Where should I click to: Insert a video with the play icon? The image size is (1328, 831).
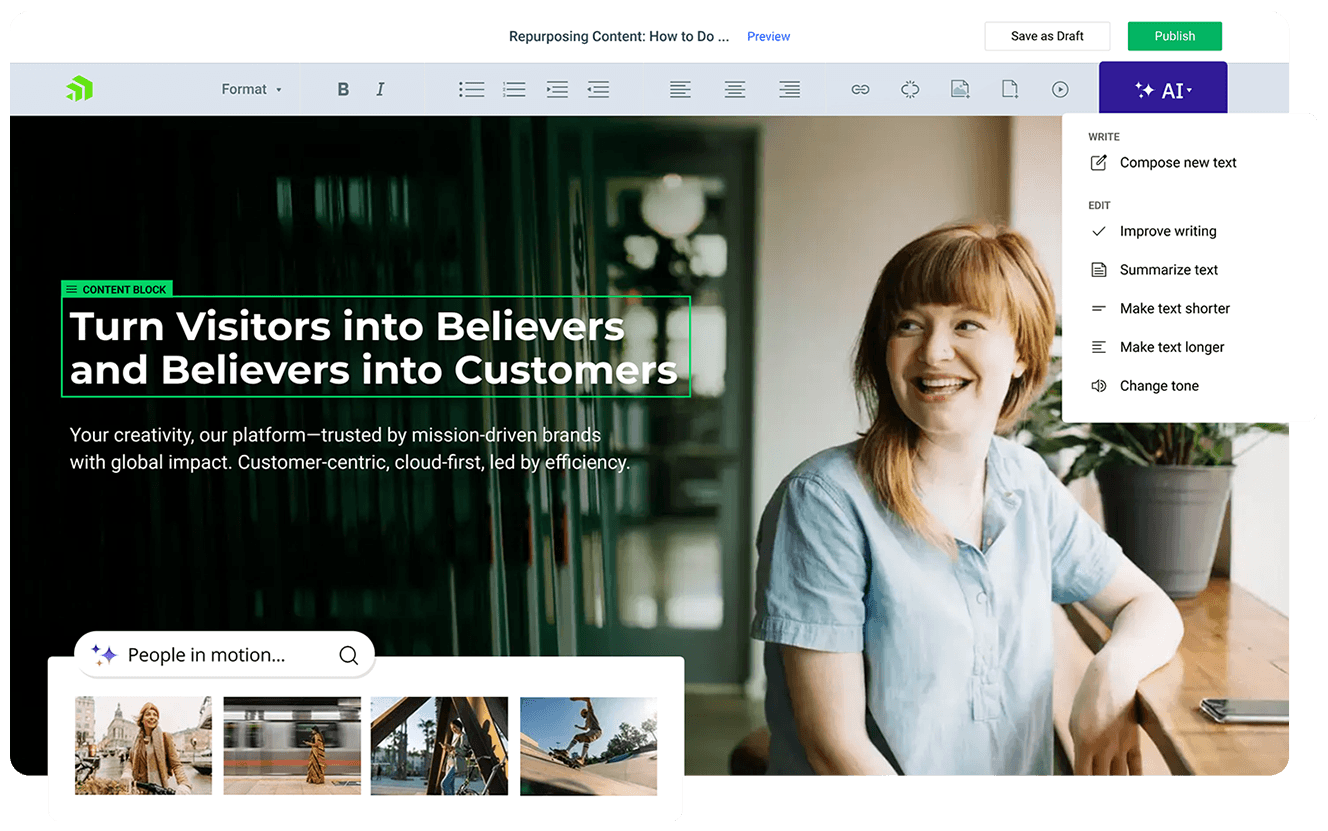point(1060,90)
